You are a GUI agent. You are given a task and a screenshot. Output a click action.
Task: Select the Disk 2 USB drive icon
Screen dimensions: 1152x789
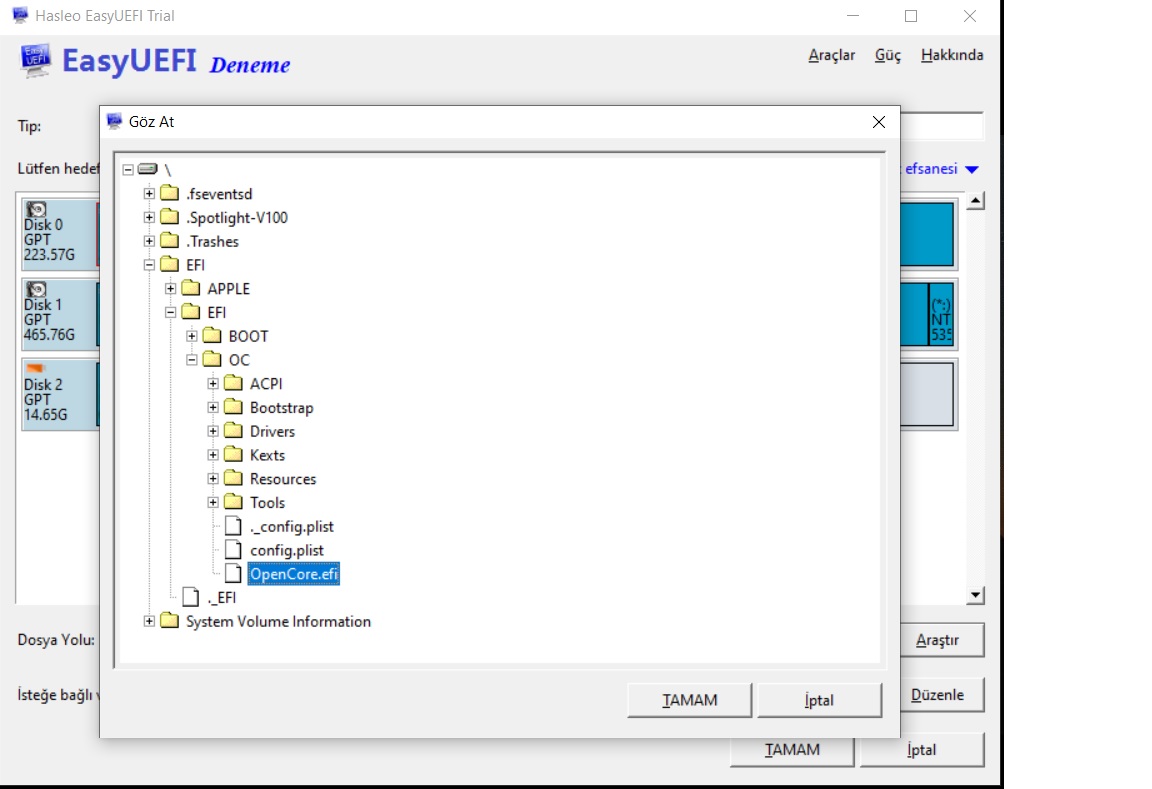37,370
